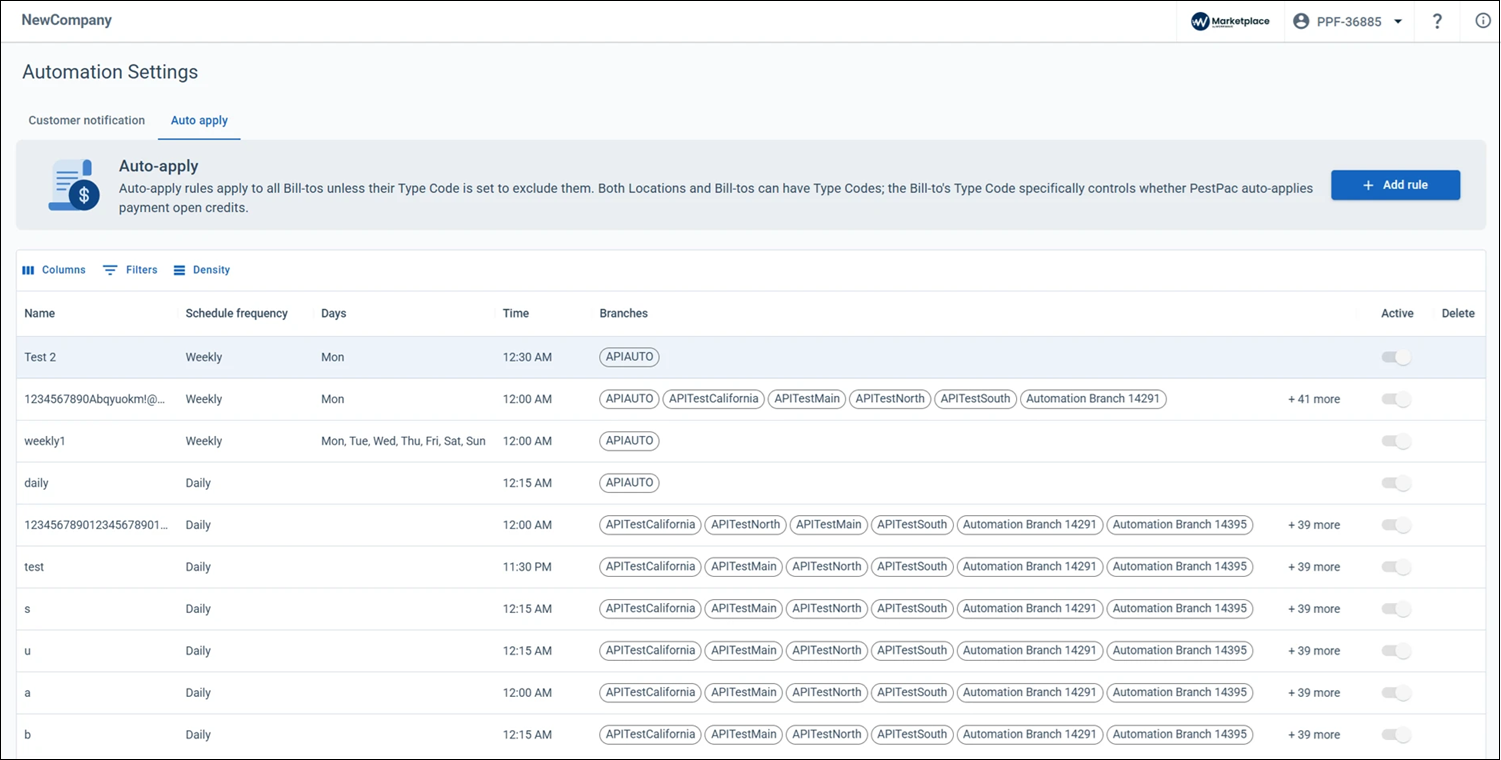Open the Filters panel

130,270
